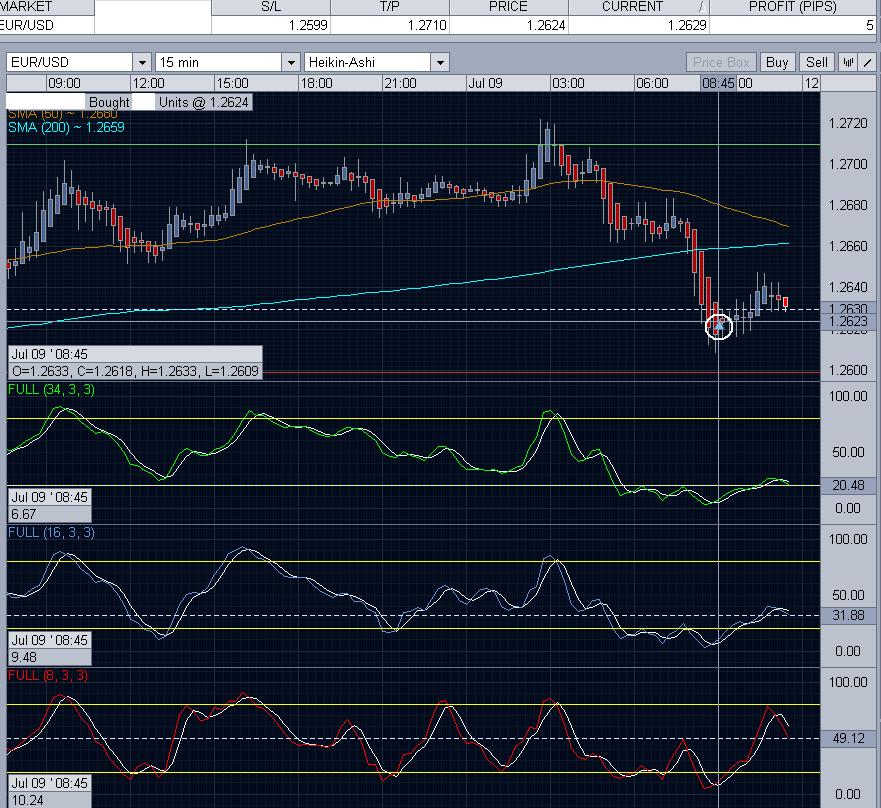Select stop loss value 1.2599
881x808 pixels.
271,25
